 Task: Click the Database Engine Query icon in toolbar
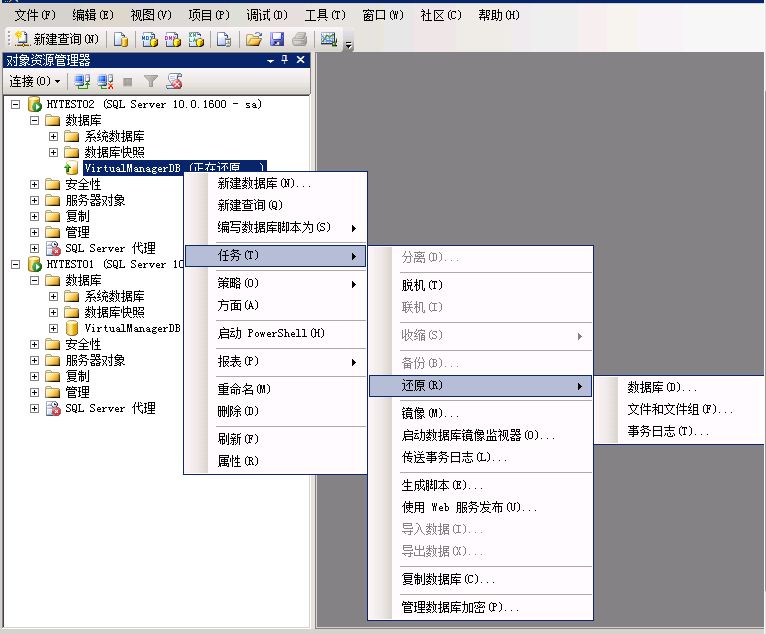[x=121, y=39]
